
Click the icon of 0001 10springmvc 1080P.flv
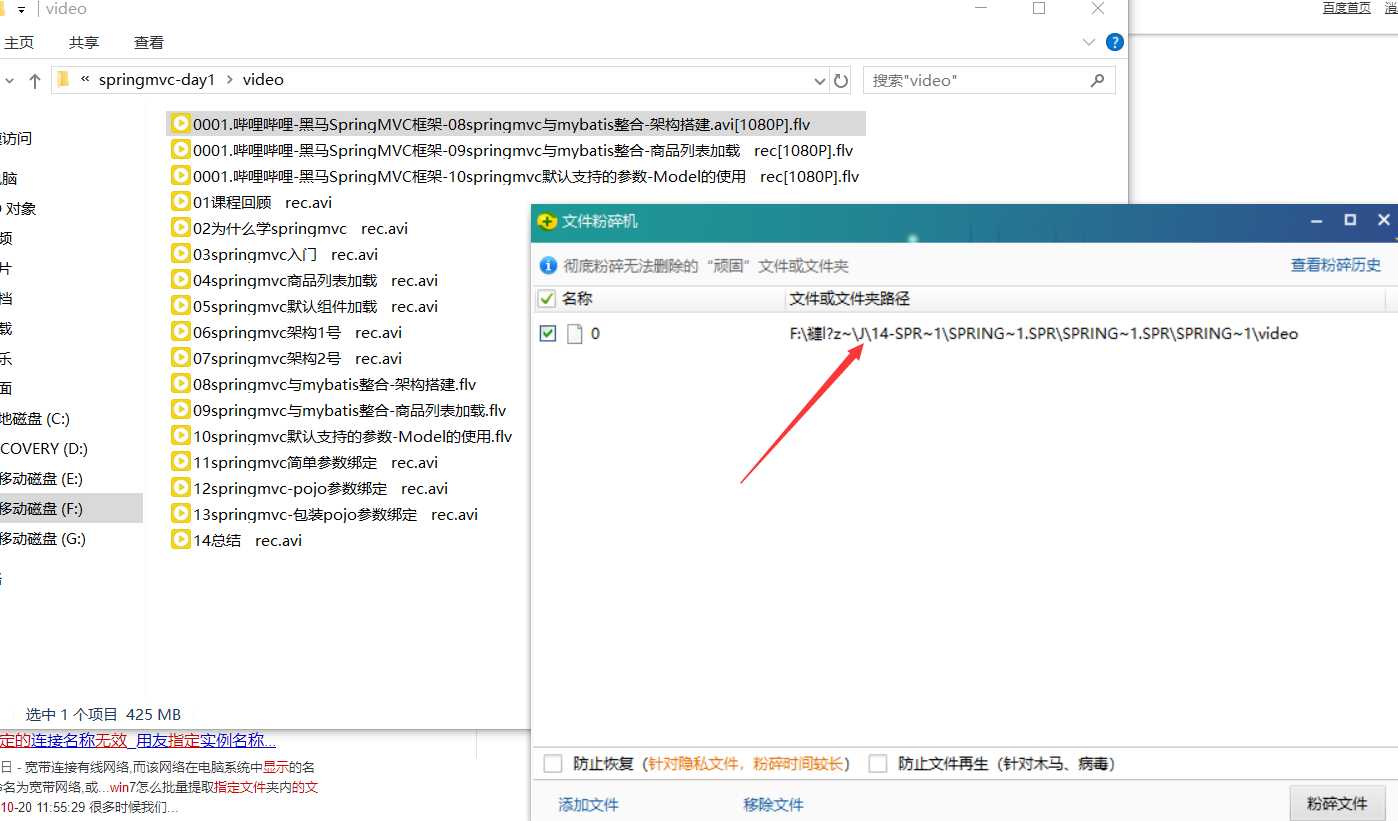(x=181, y=176)
